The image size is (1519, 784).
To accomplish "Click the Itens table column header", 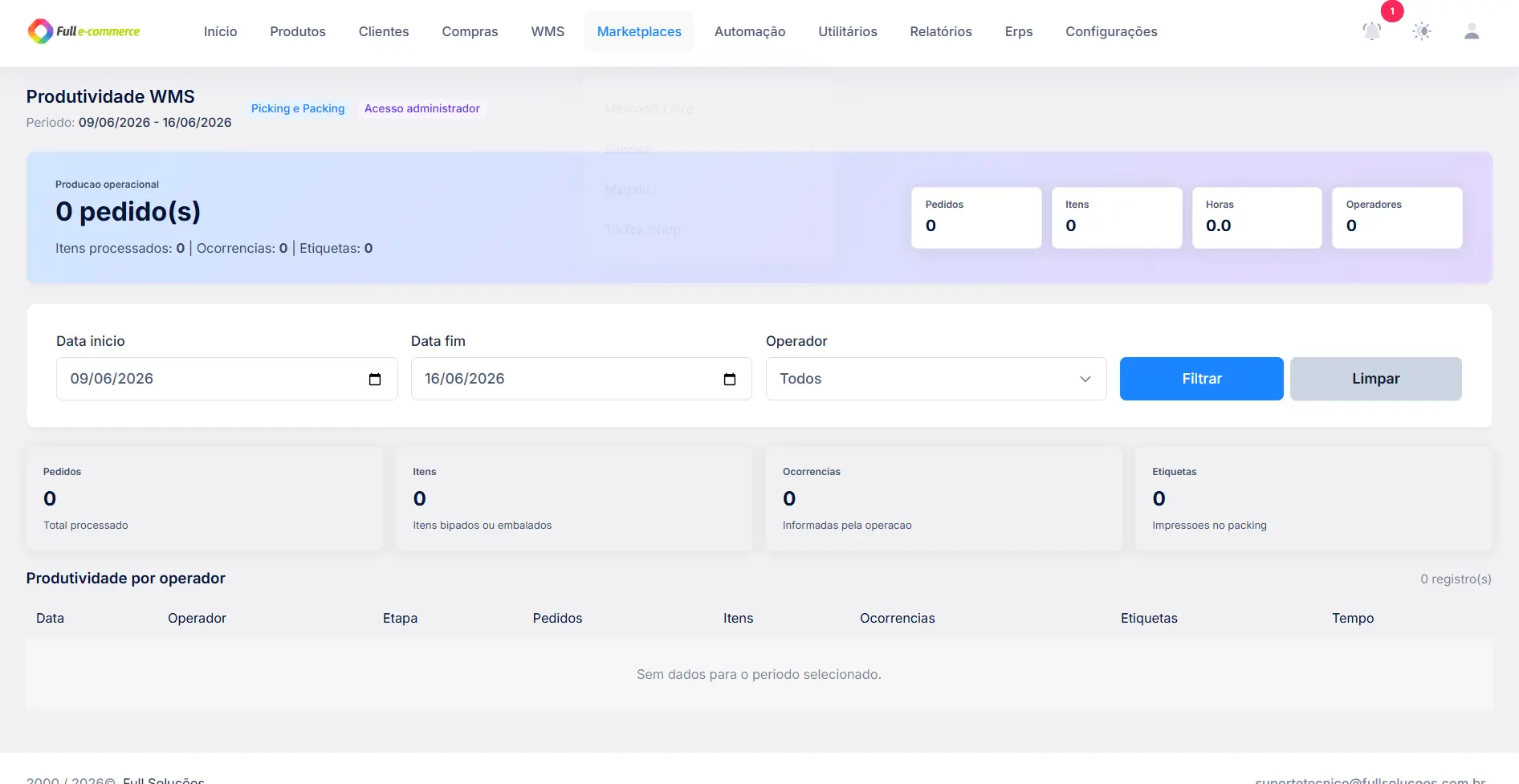I will [738, 618].
